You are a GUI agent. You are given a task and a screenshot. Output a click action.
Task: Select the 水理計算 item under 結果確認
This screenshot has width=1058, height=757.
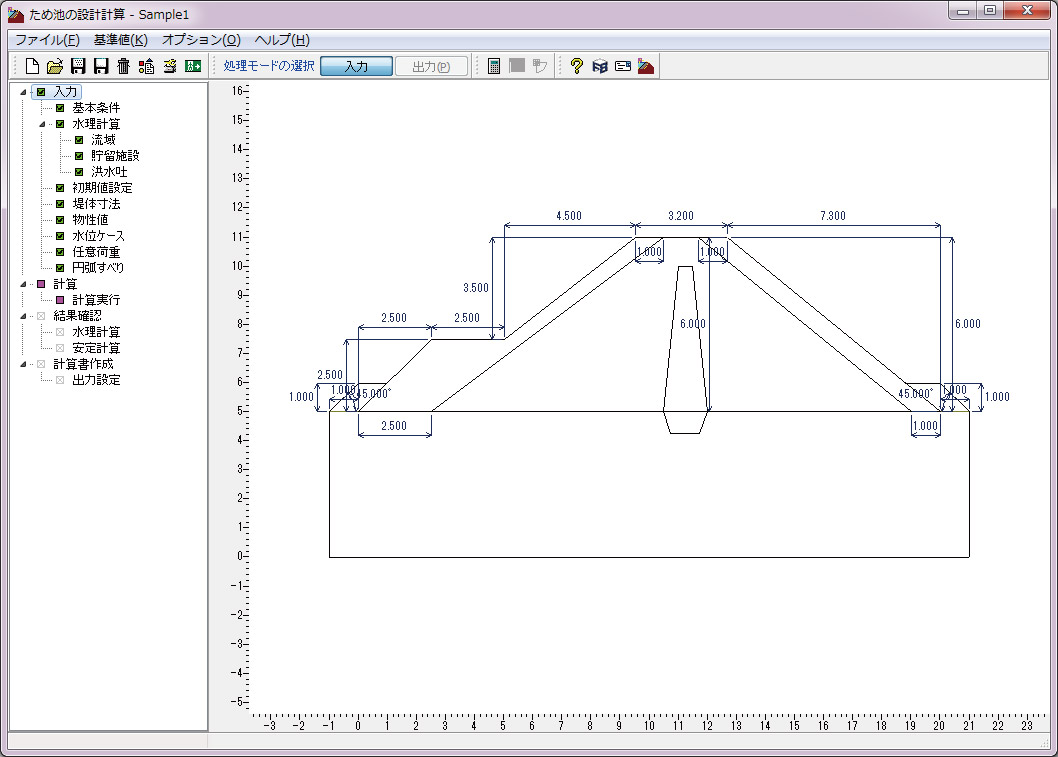pyautogui.click(x=96, y=332)
